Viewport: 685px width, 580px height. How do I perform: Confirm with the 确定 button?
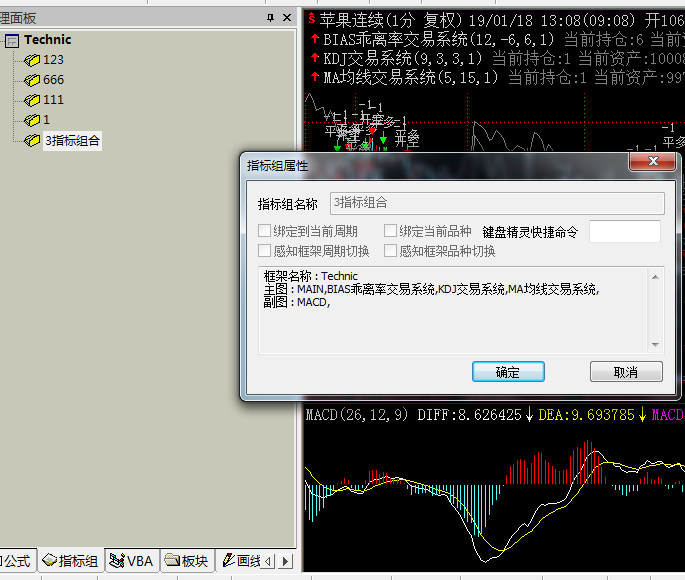click(x=508, y=372)
